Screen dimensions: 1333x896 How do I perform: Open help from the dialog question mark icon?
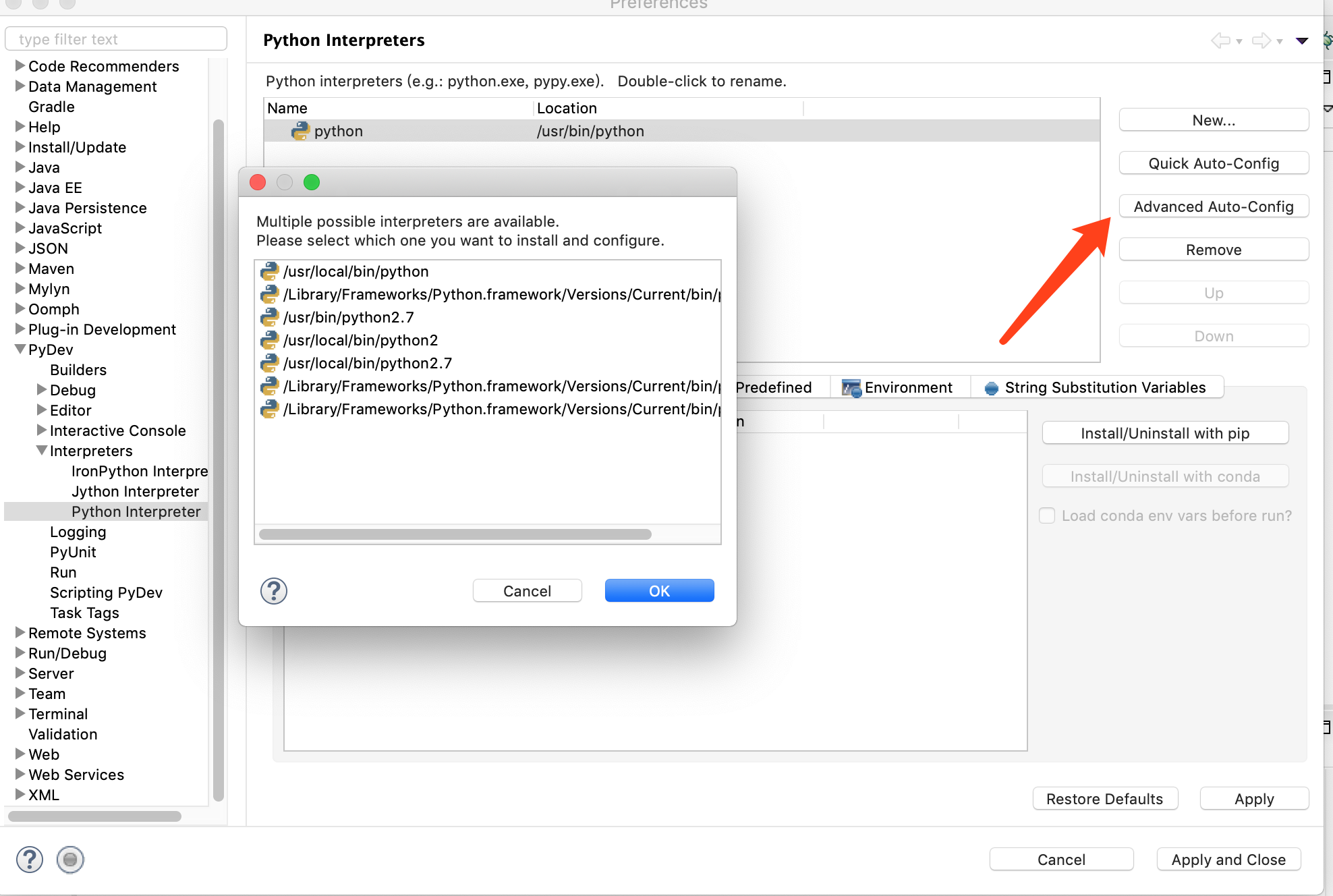274,591
